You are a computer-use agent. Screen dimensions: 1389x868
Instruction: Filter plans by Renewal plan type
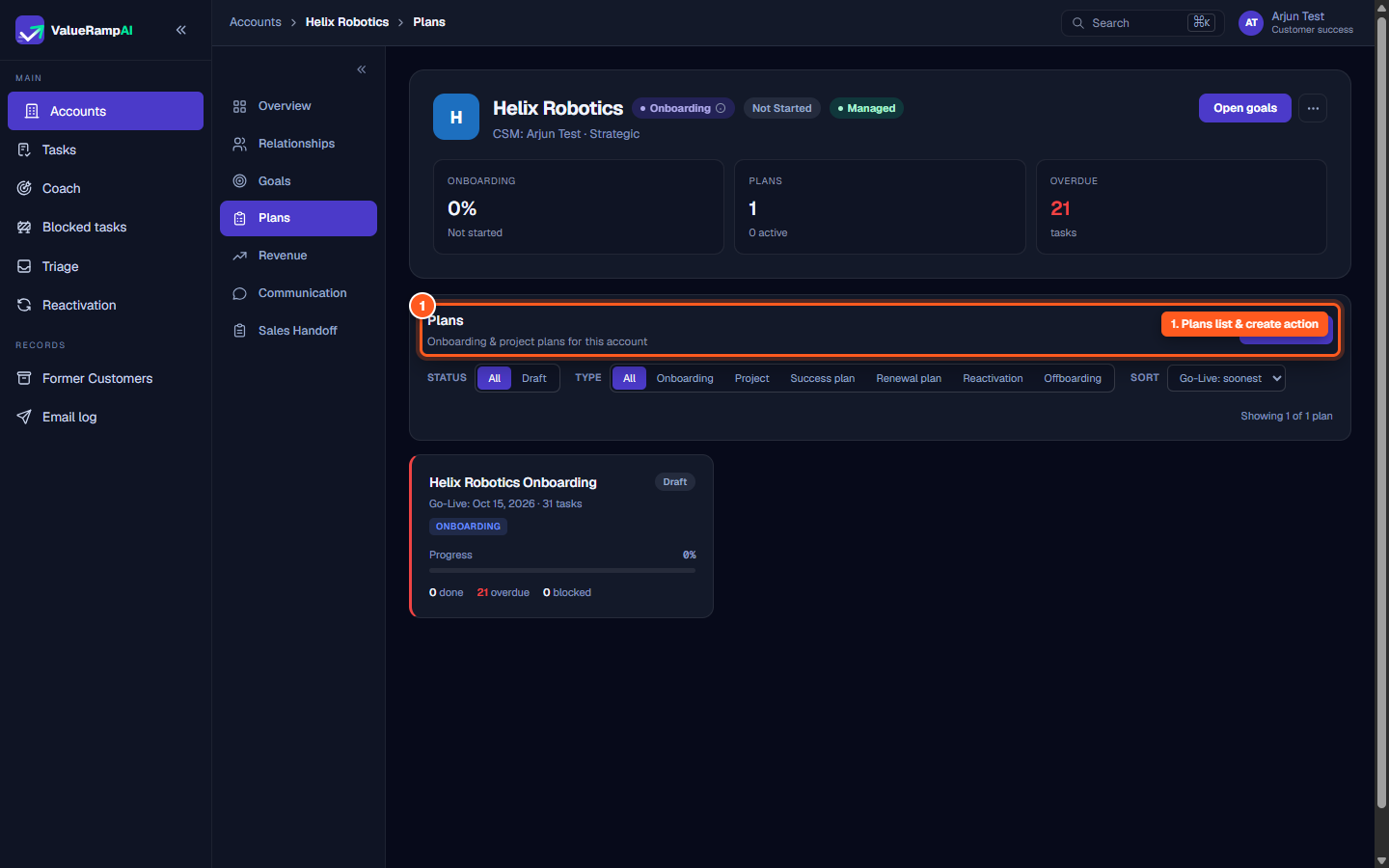(x=909, y=378)
